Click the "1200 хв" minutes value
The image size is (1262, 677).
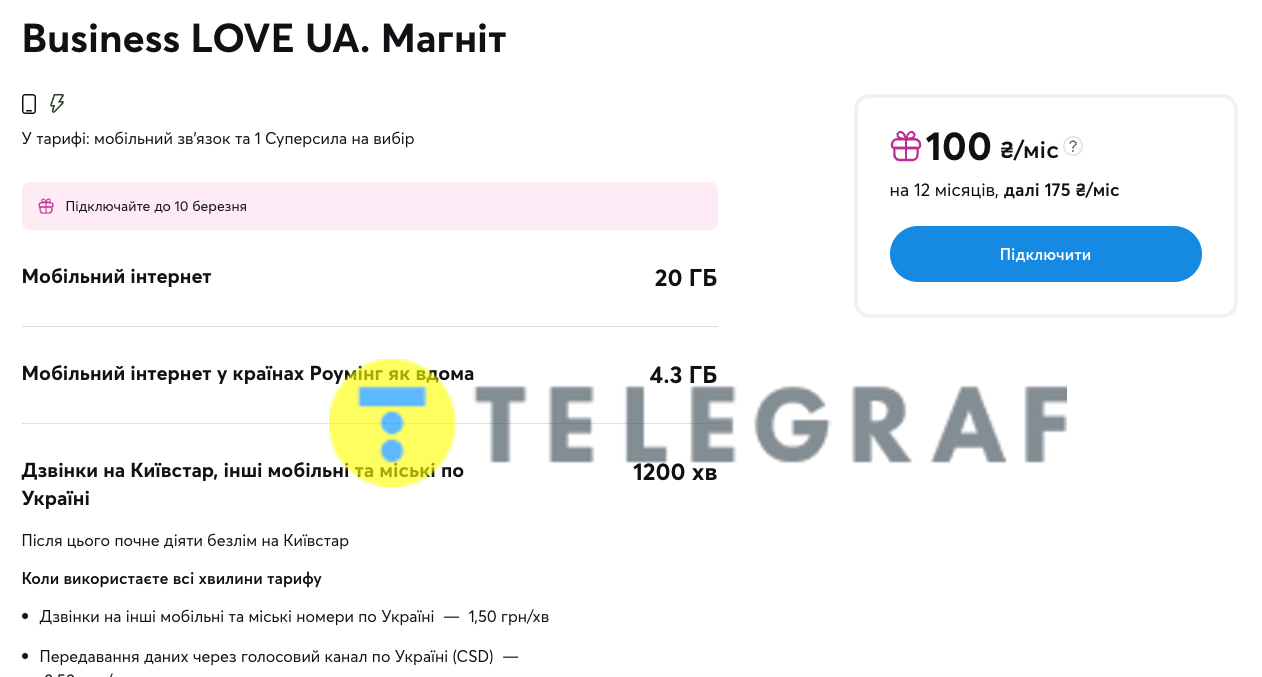(675, 472)
